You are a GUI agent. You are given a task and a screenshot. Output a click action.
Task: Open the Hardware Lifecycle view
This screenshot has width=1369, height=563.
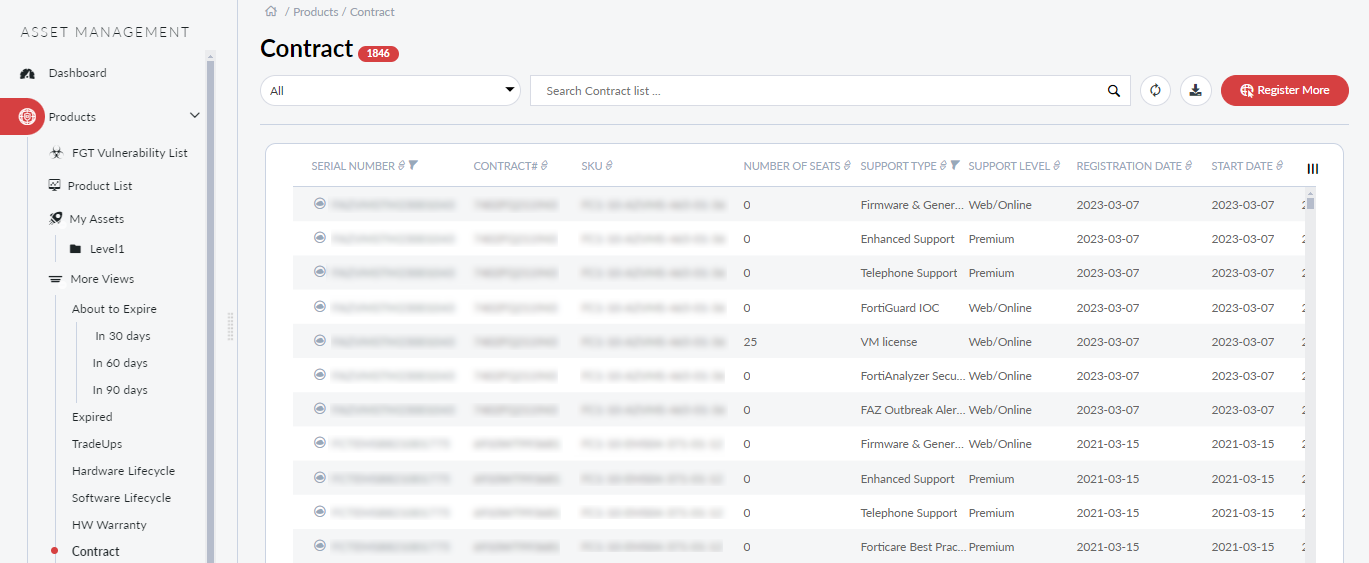click(x=123, y=471)
